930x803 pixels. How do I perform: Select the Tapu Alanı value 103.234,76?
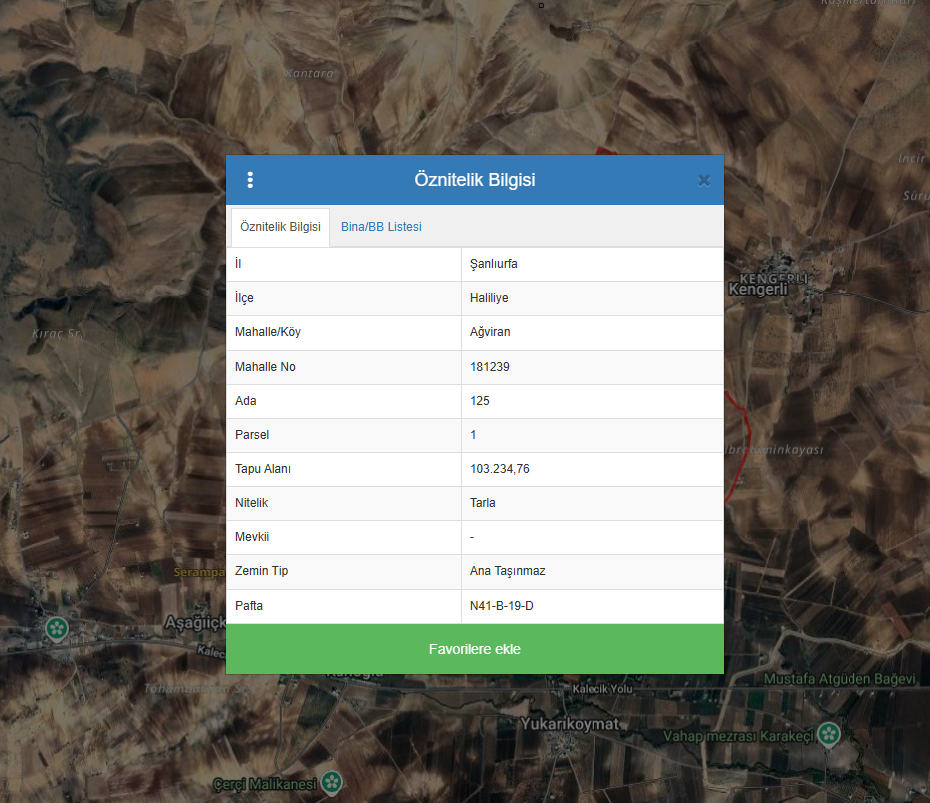499,469
